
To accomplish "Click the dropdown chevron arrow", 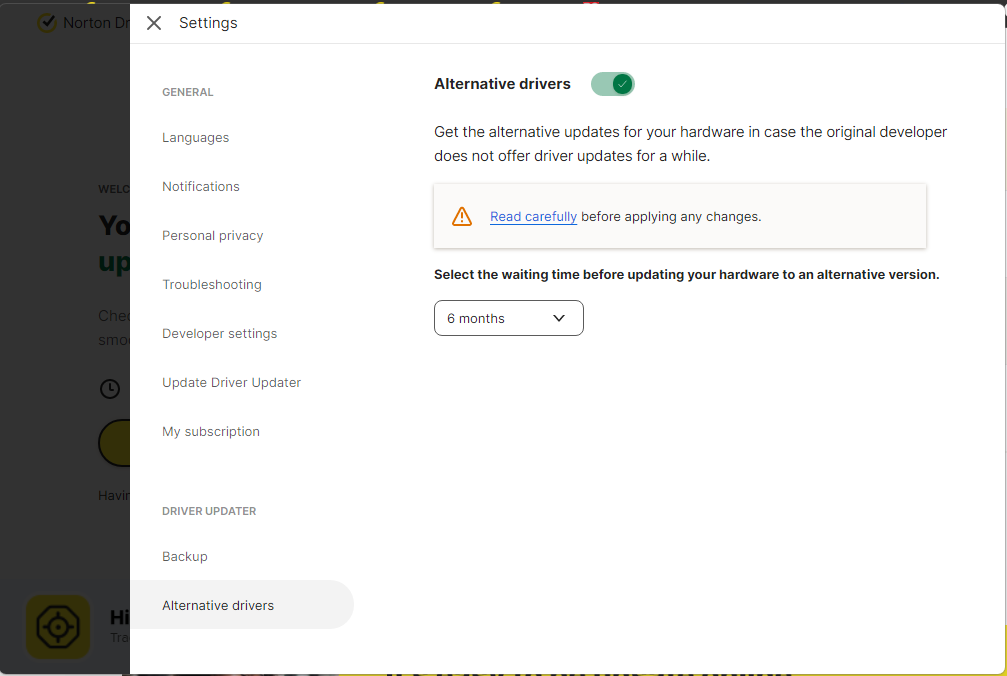I will click(559, 318).
